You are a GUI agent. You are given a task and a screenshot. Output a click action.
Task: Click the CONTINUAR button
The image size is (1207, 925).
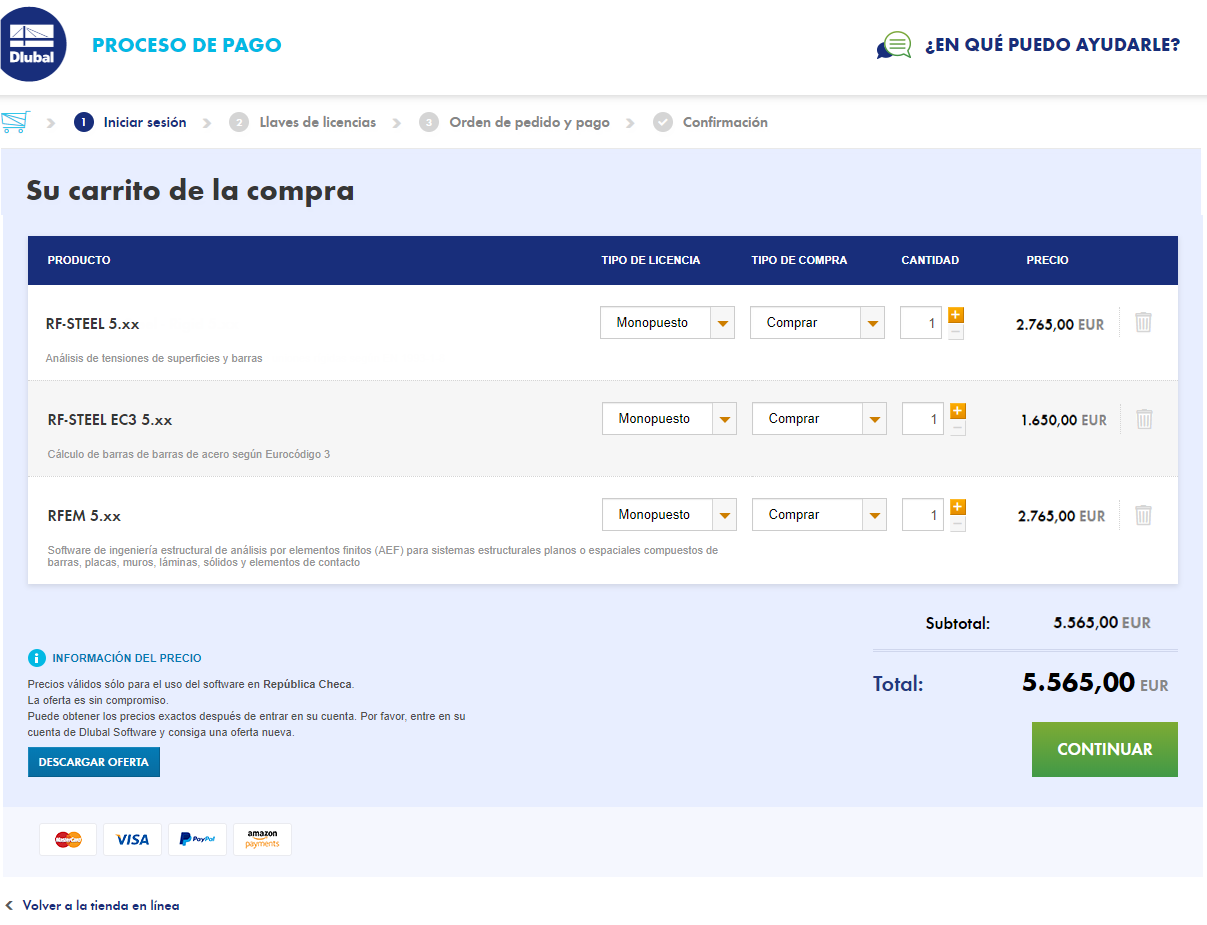click(x=1105, y=749)
